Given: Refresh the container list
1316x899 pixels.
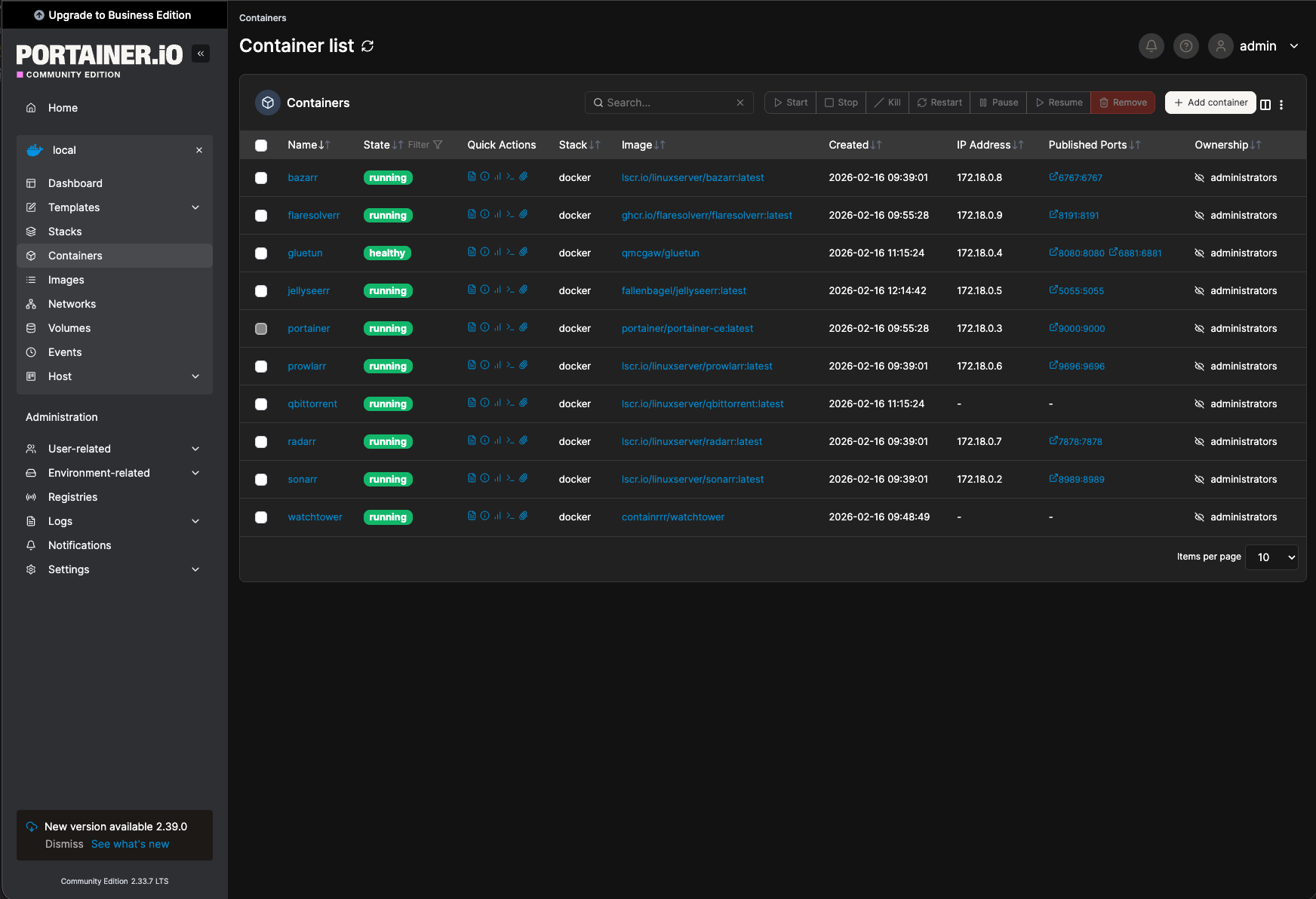Looking at the screenshot, I should (x=367, y=46).
